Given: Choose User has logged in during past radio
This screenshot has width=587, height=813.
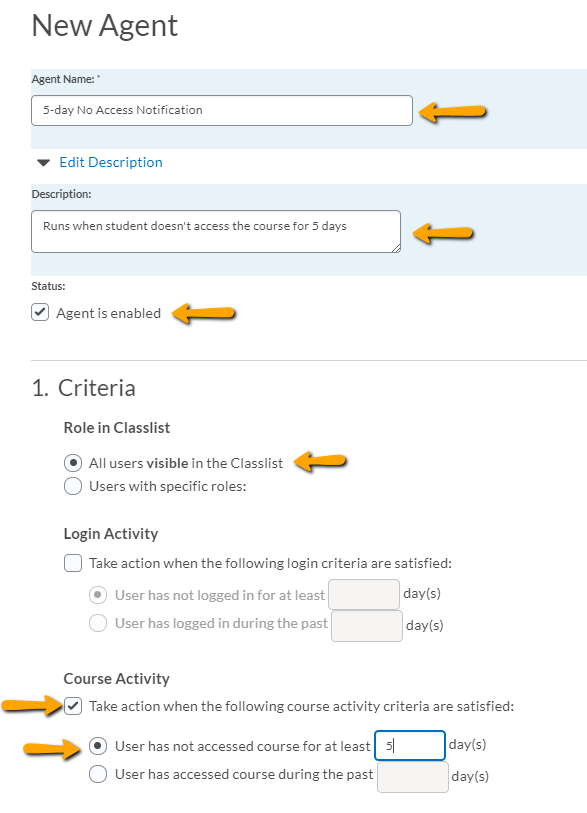Looking at the screenshot, I should coord(98,623).
